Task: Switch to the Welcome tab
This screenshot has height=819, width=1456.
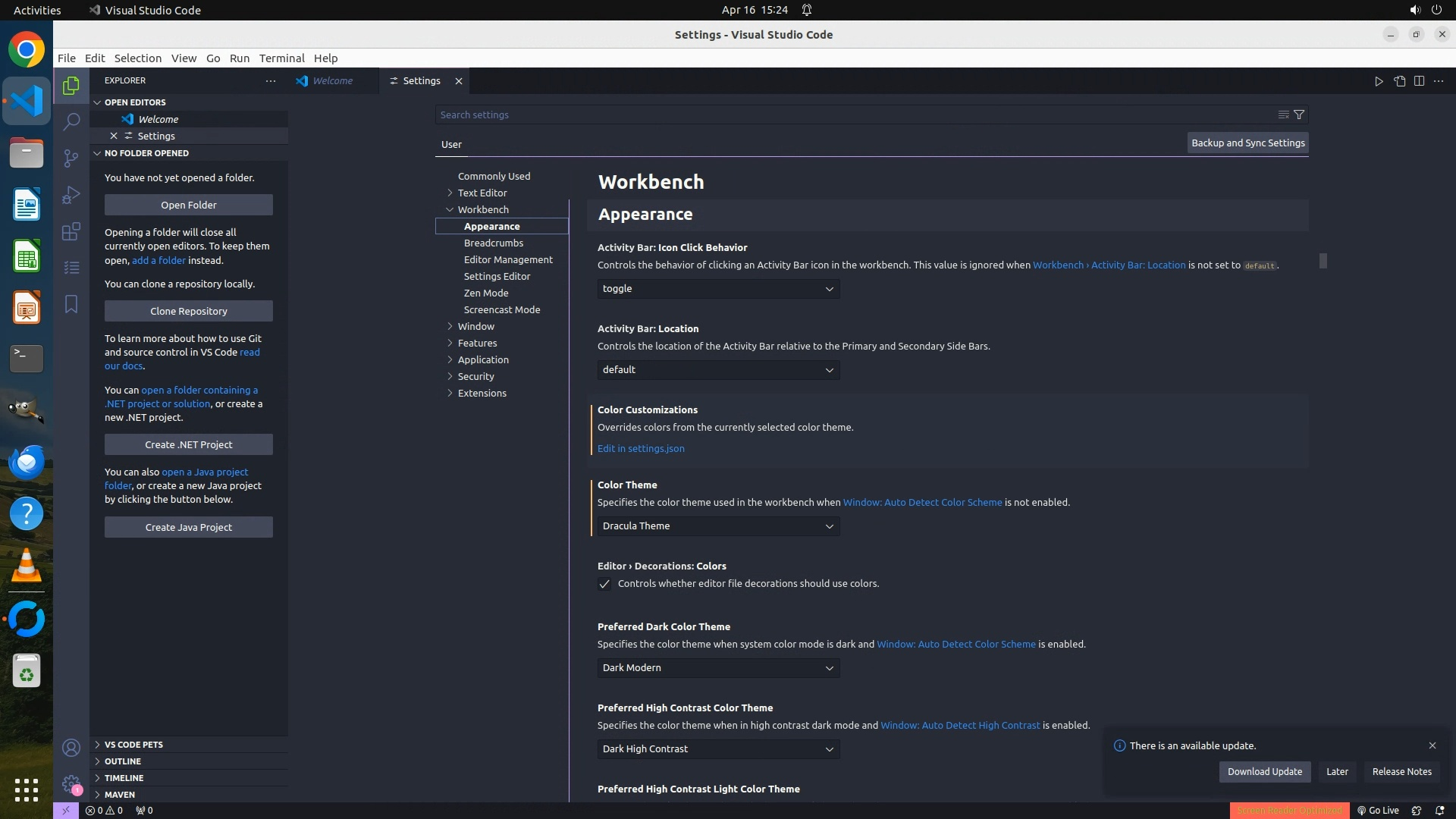Action: 332,81
